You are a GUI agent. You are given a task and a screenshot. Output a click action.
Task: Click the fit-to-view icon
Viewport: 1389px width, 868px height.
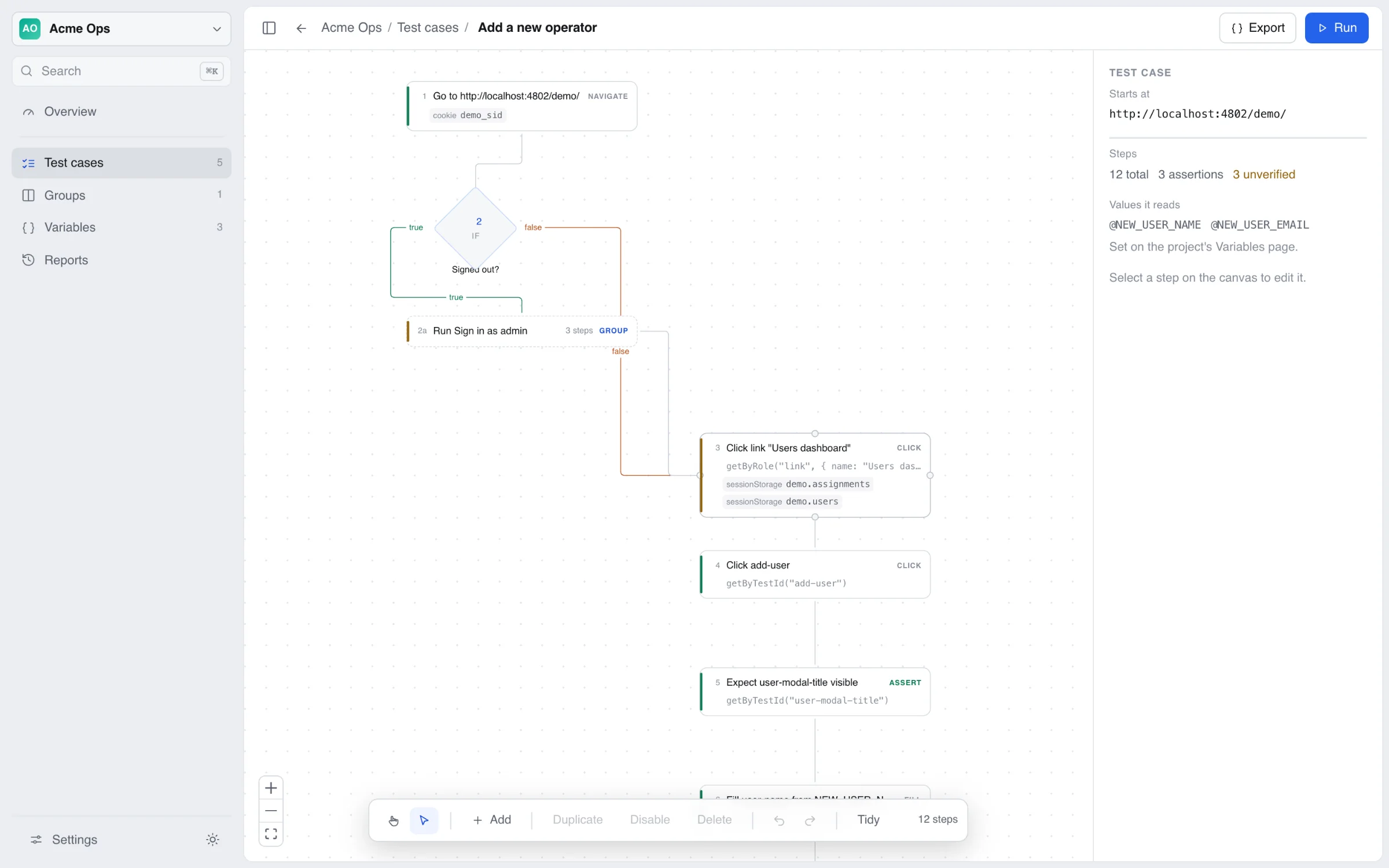[271, 834]
